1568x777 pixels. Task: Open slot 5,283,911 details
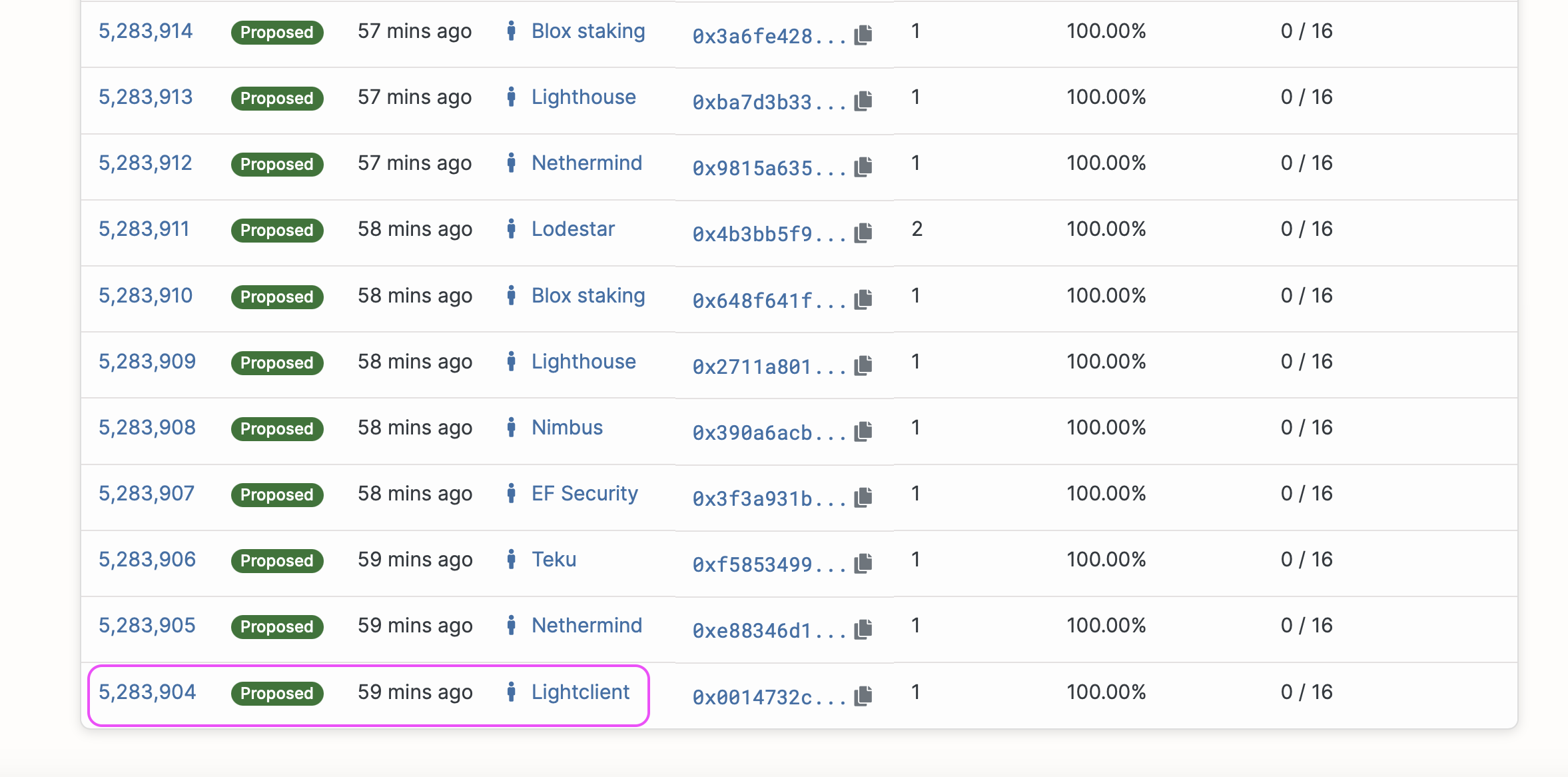point(144,229)
